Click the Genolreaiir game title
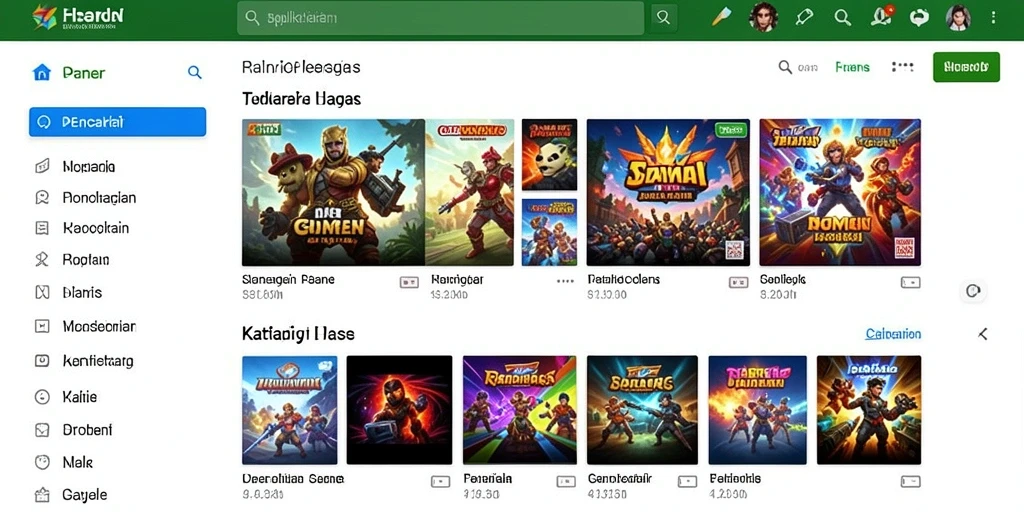 point(621,479)
